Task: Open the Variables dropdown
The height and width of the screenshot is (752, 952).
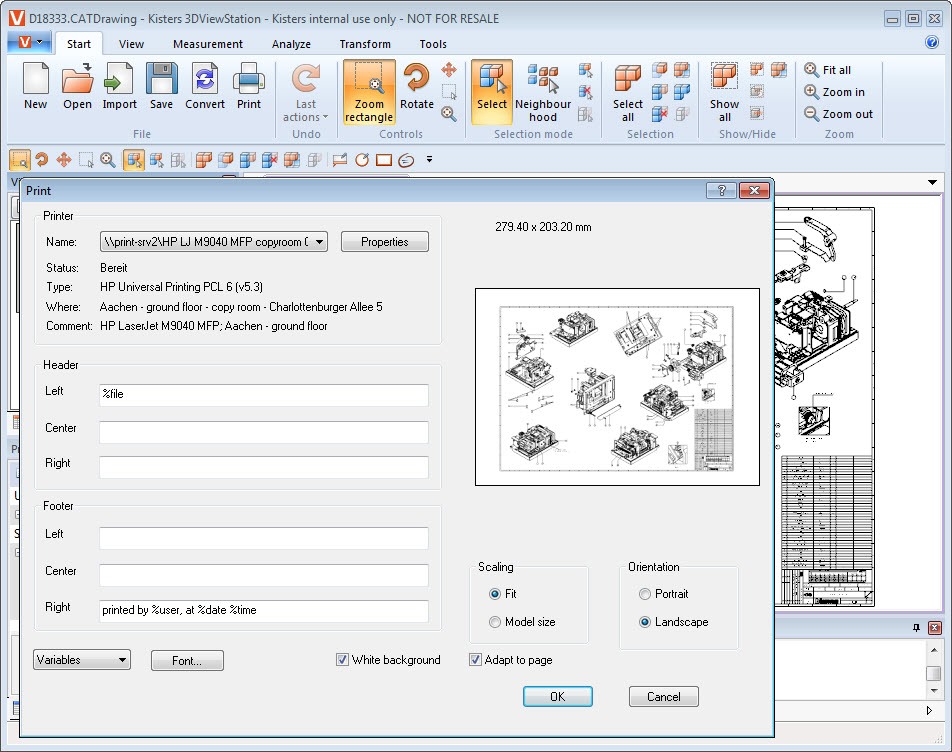Action: [x=82, y=660]
